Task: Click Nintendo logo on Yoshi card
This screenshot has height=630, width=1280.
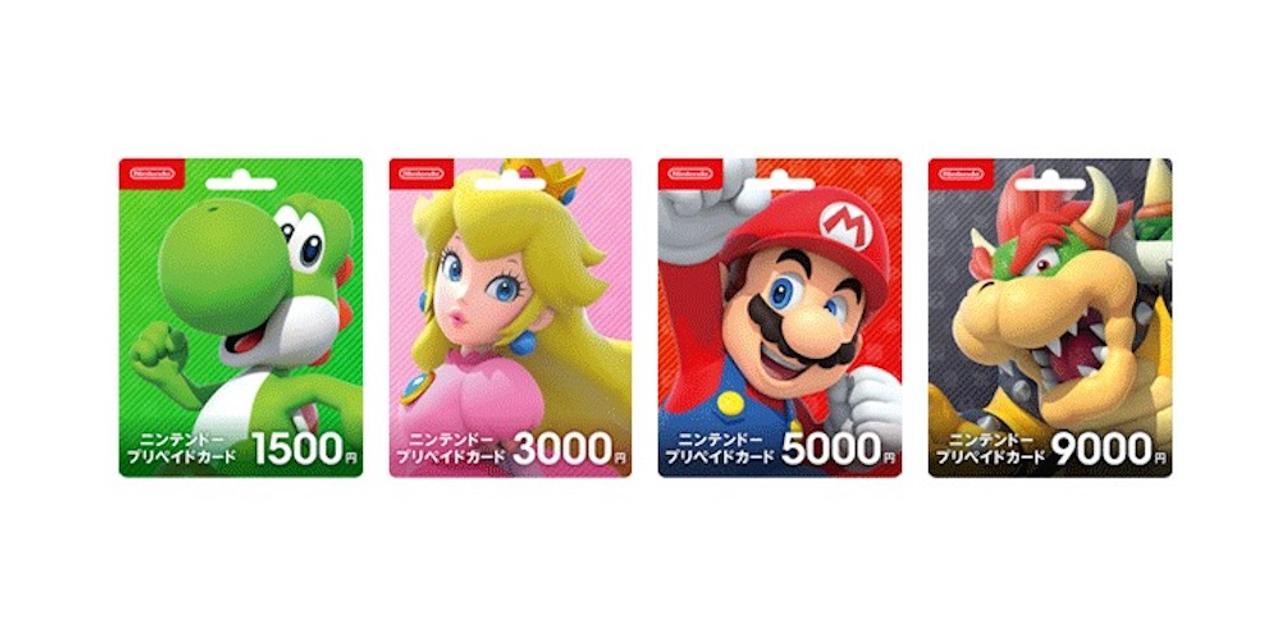Action: (x=151, y=173)
